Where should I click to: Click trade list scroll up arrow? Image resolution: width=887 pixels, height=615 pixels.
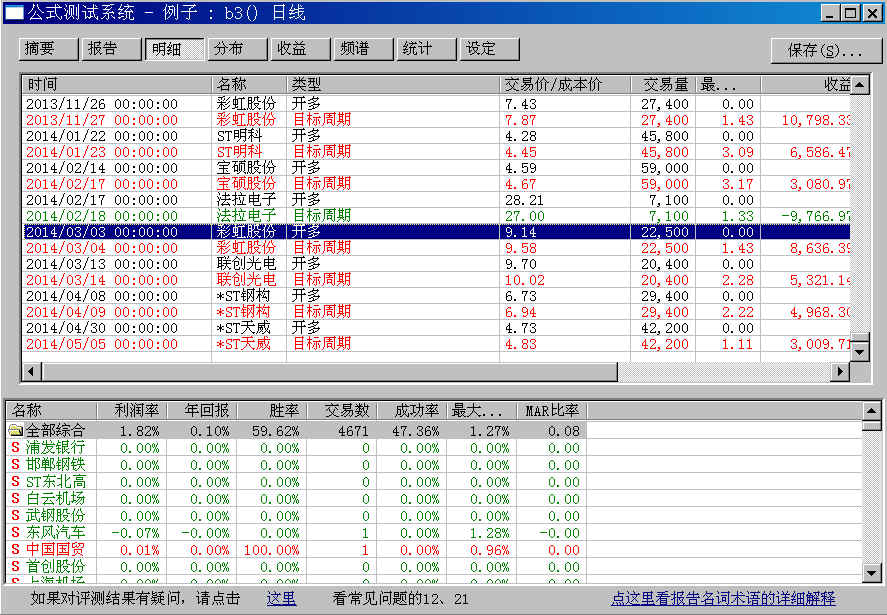point(860,85)
